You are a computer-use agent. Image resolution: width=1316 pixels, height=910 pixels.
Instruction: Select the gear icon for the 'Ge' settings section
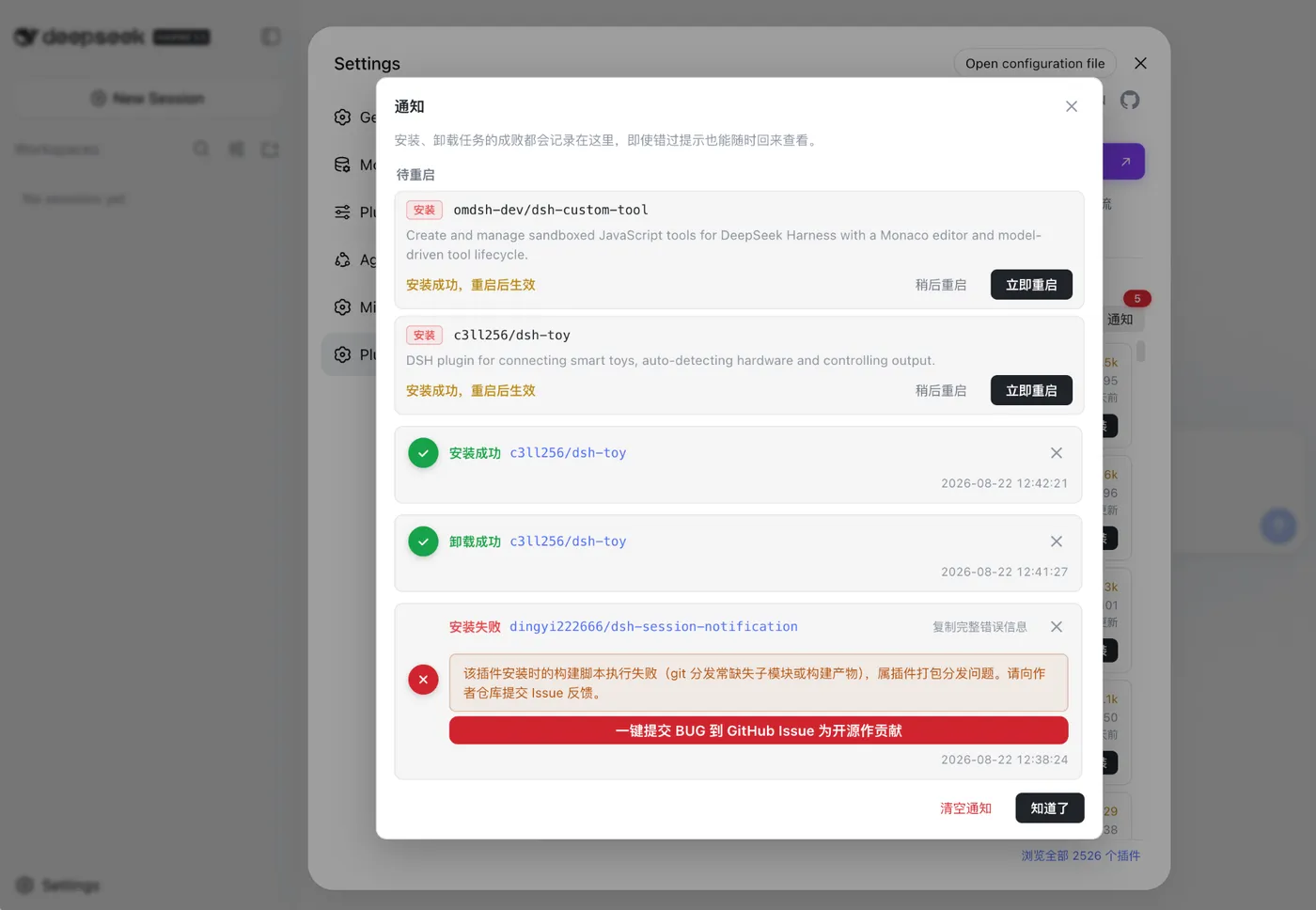[x=342, y=118]
